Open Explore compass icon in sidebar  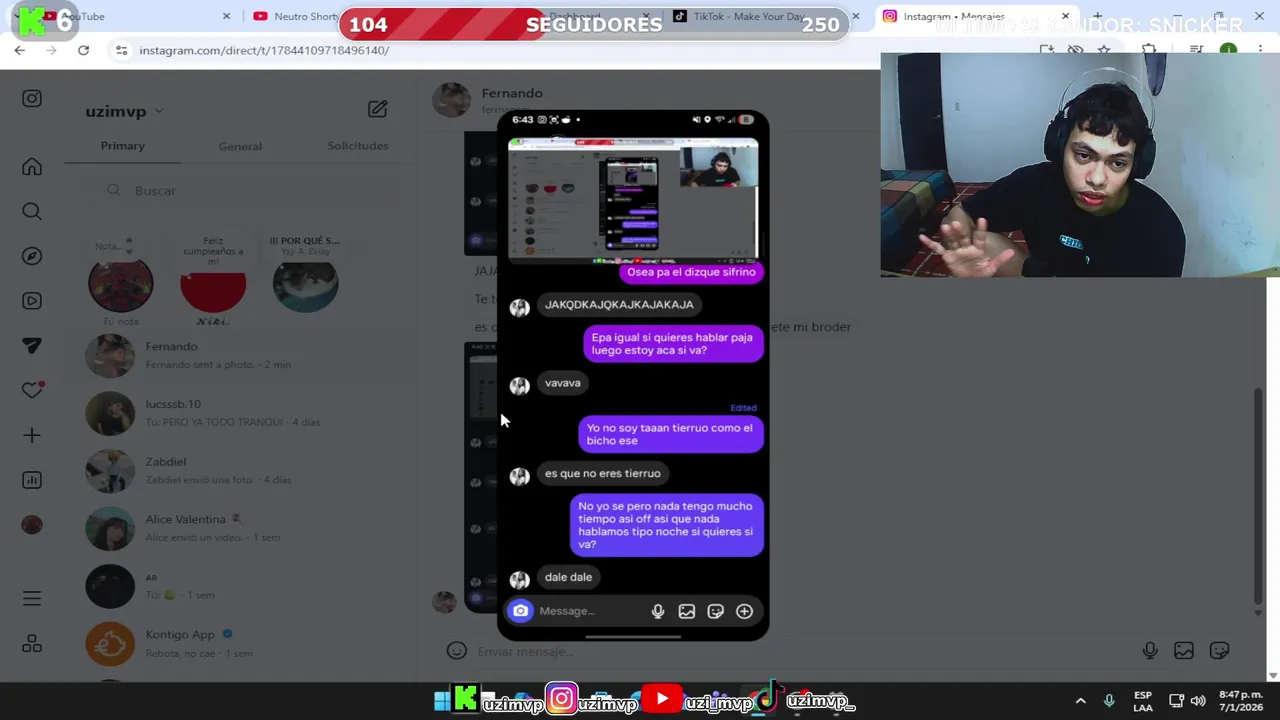[x=32, y=256]
